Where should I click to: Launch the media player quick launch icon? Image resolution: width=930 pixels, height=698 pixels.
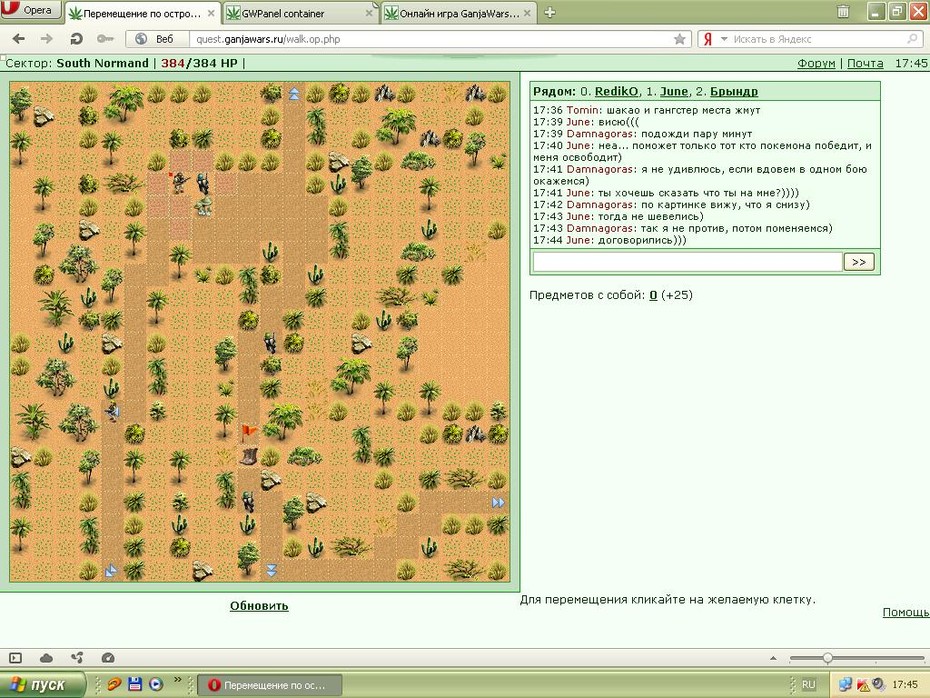coord(155,684)
